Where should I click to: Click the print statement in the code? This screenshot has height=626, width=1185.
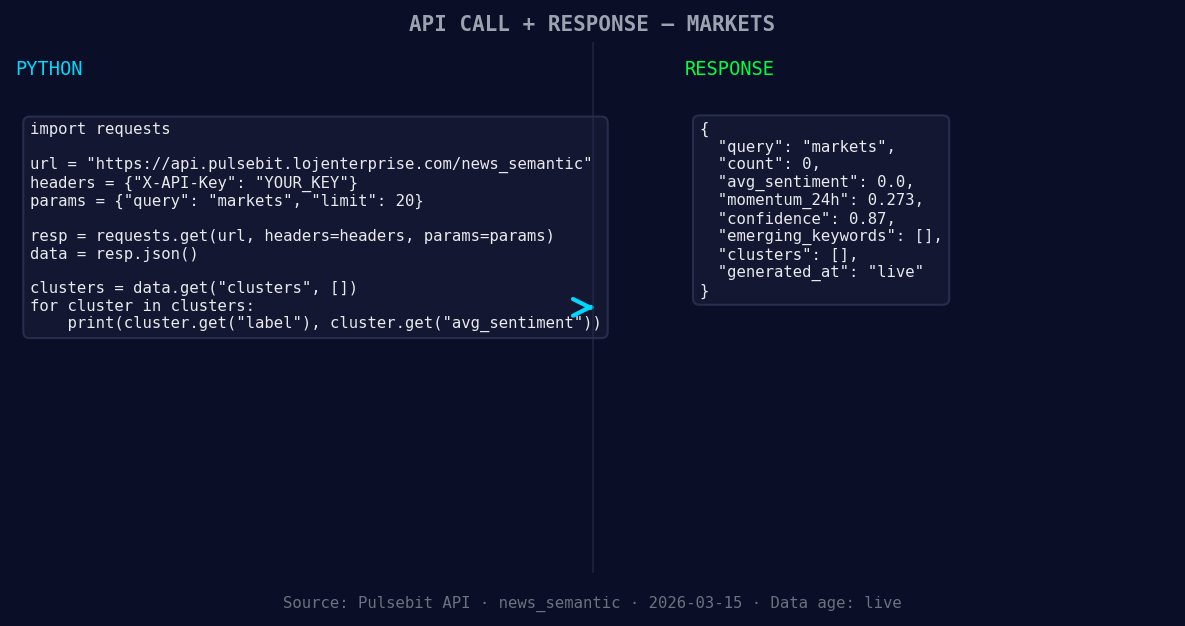tap(333, 322)
